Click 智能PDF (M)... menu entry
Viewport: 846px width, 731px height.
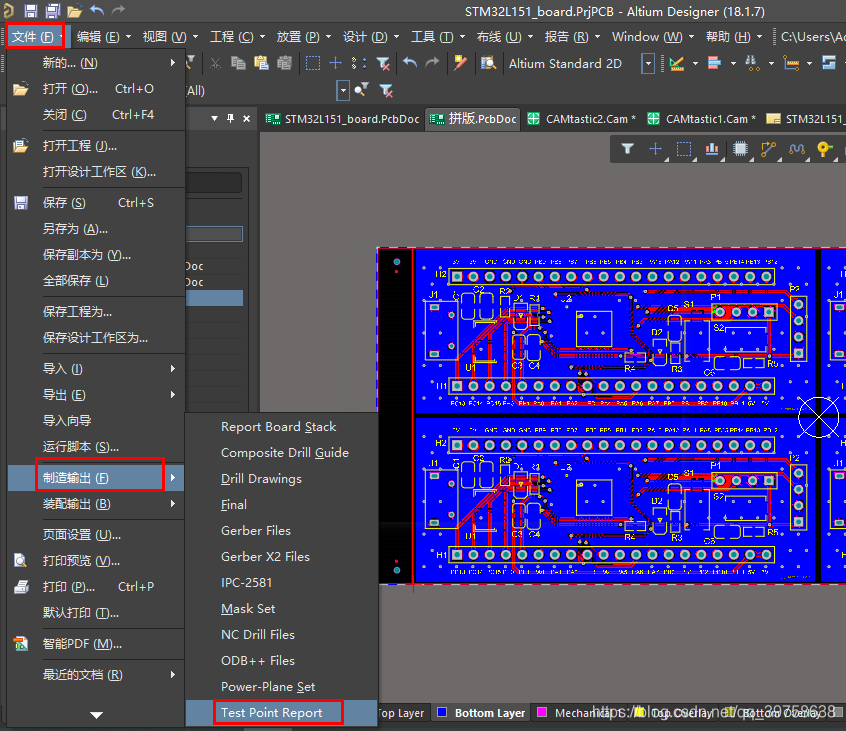pyautogui.click(x=96, y=644)
